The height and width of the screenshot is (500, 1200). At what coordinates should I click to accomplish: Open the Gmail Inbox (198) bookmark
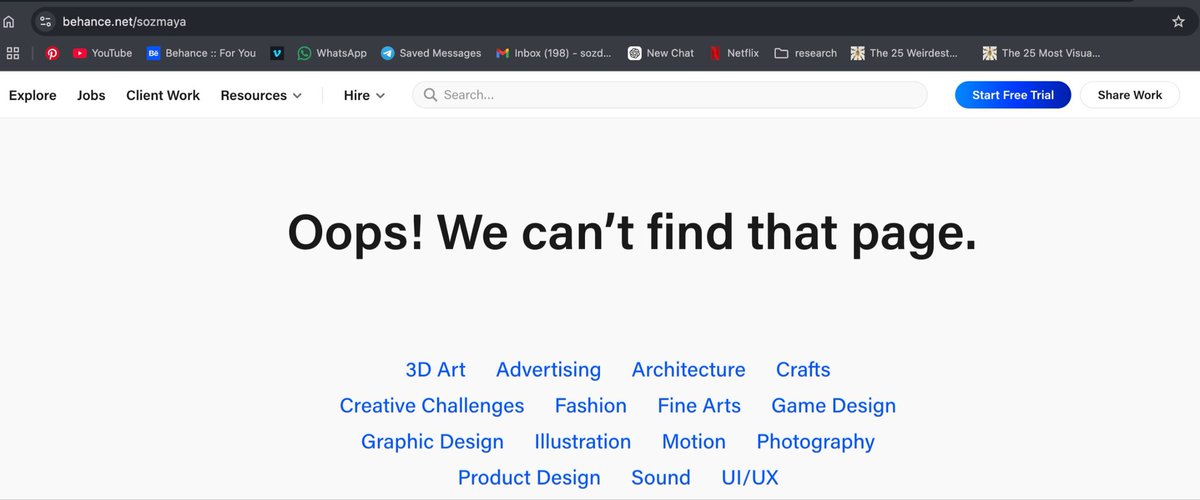(554, 53)
